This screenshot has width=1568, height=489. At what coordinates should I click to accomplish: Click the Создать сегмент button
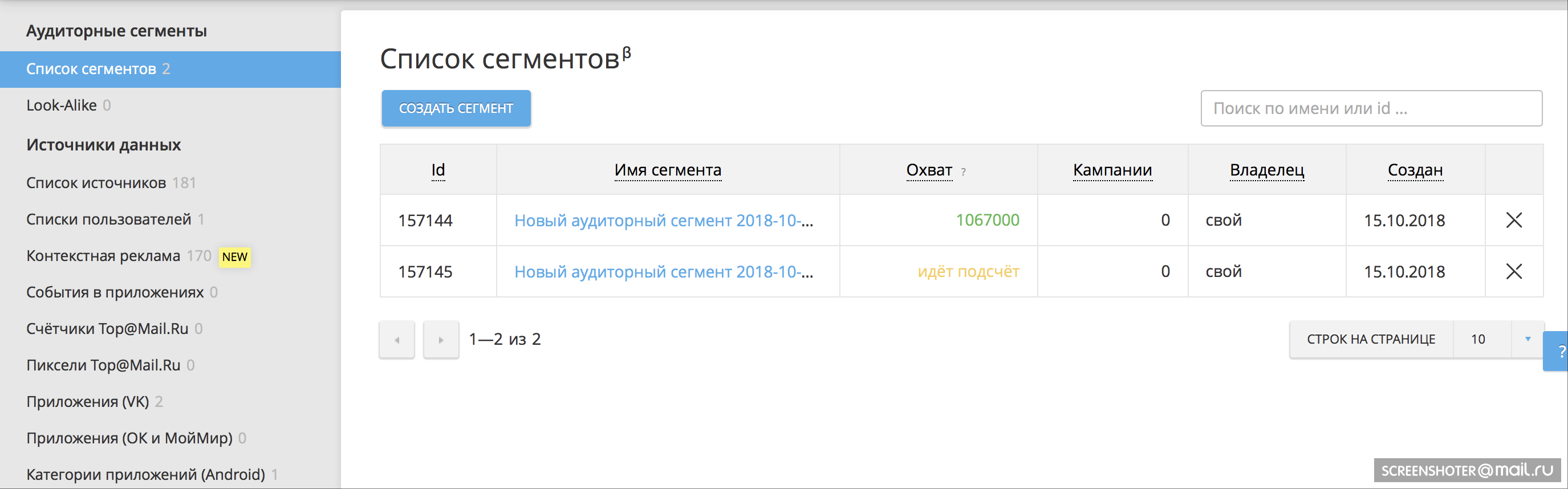pyautogui.click(x=456, y=108)
